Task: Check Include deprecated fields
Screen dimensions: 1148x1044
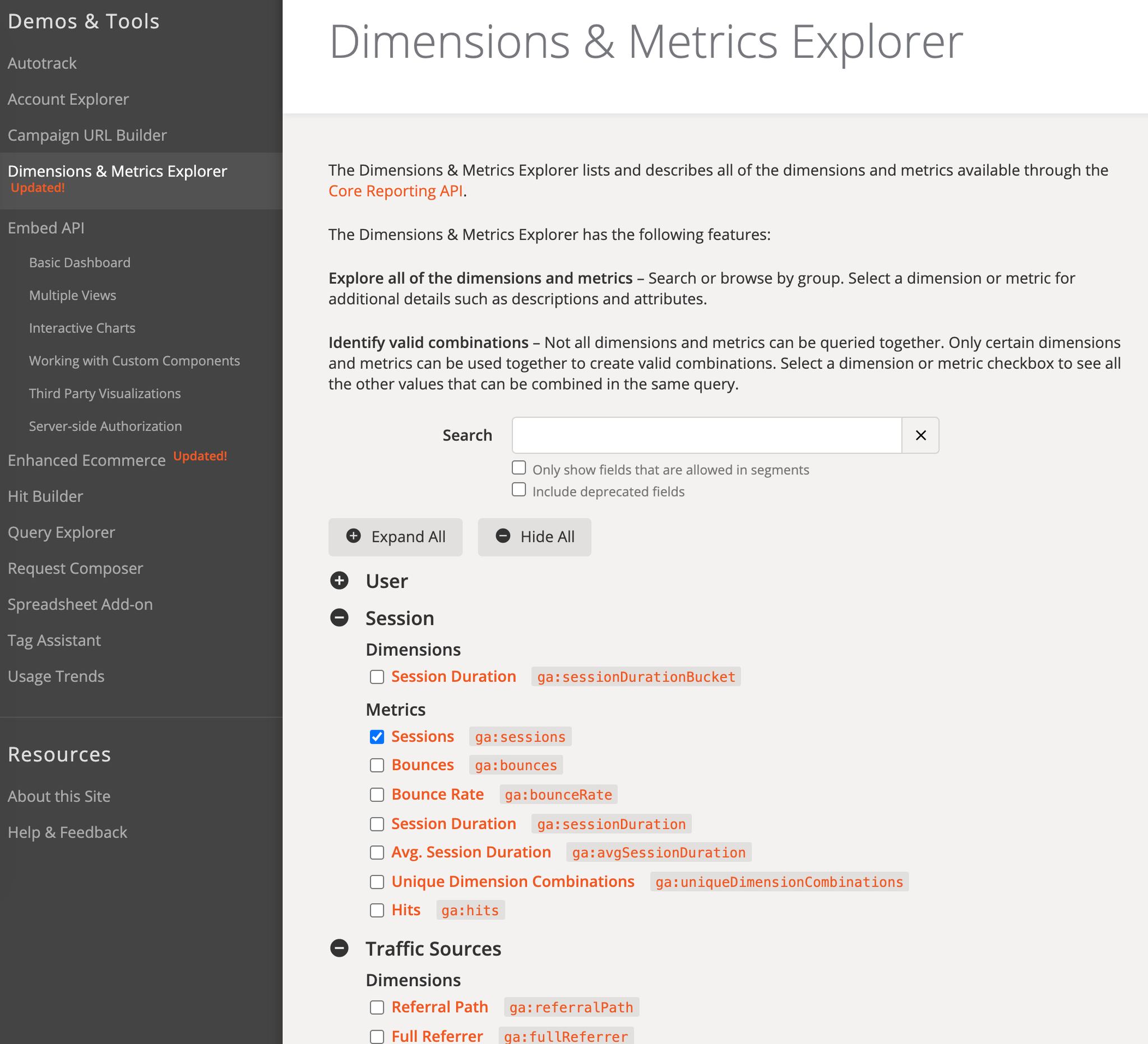Action: tap(519, 490)
